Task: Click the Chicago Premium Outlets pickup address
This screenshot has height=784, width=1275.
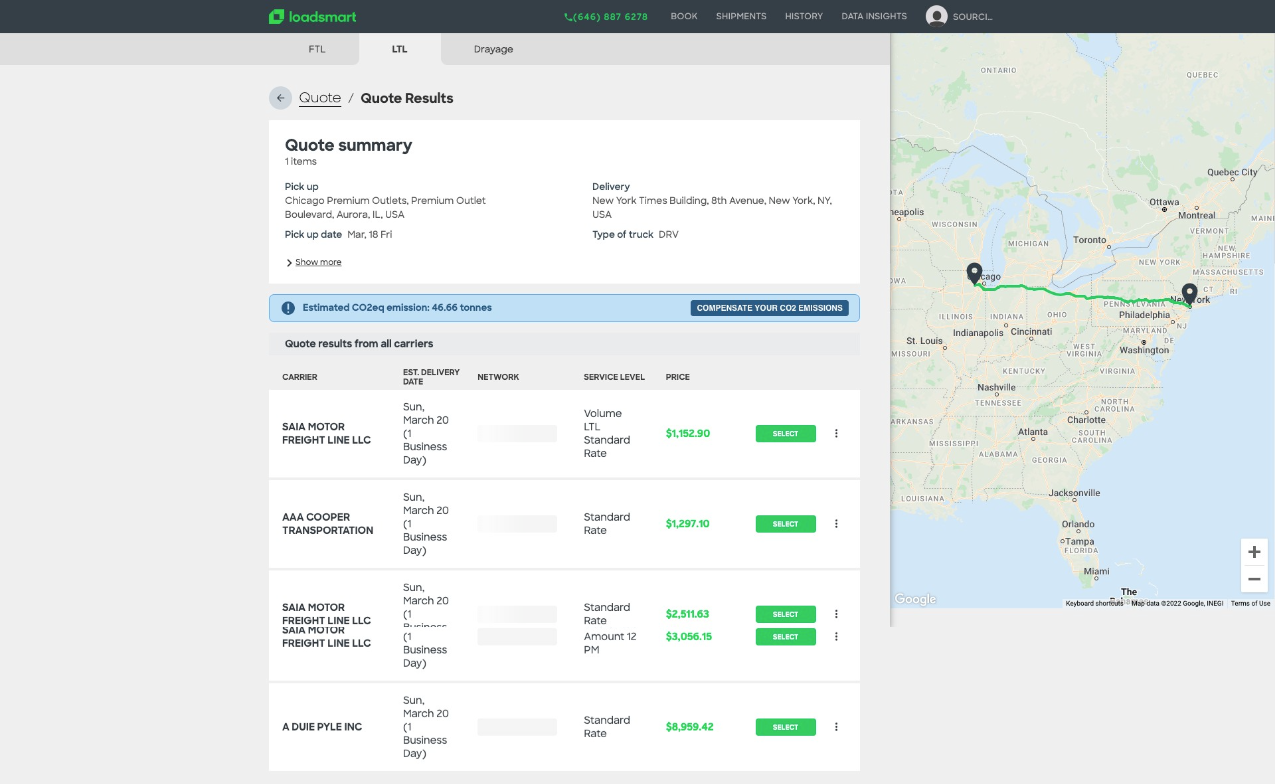Action: click(386, 207)
